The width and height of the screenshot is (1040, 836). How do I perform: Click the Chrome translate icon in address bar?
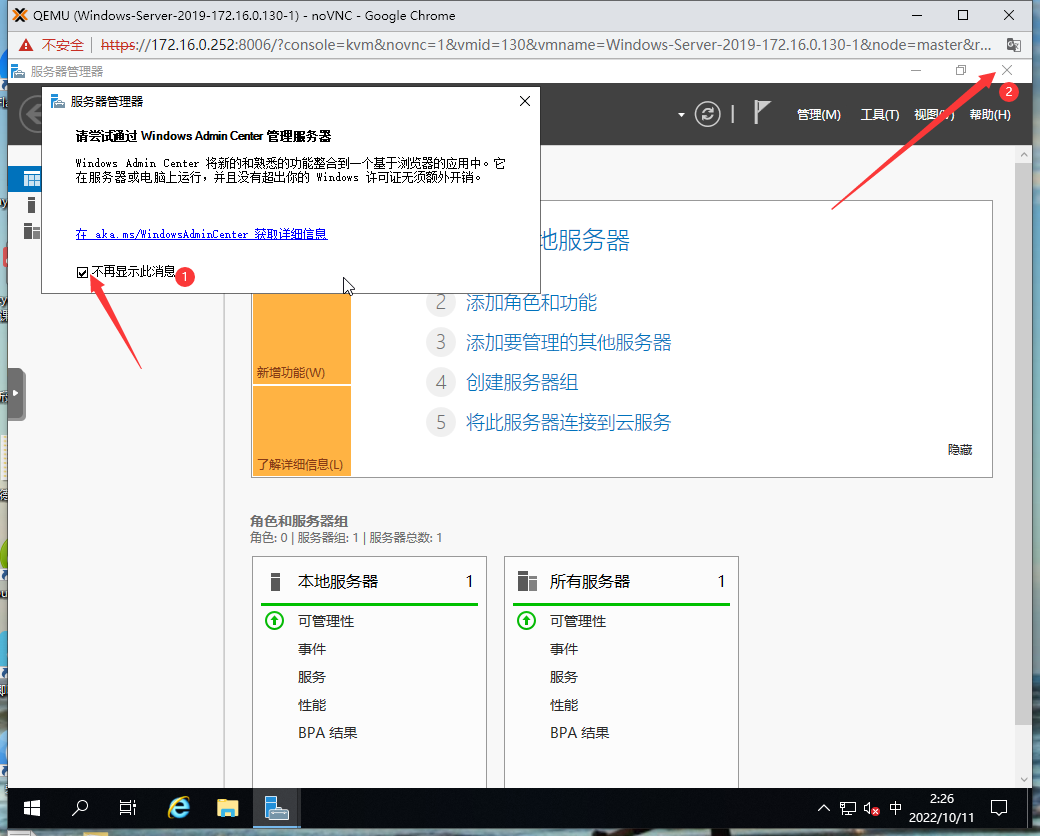point(1013,45)
